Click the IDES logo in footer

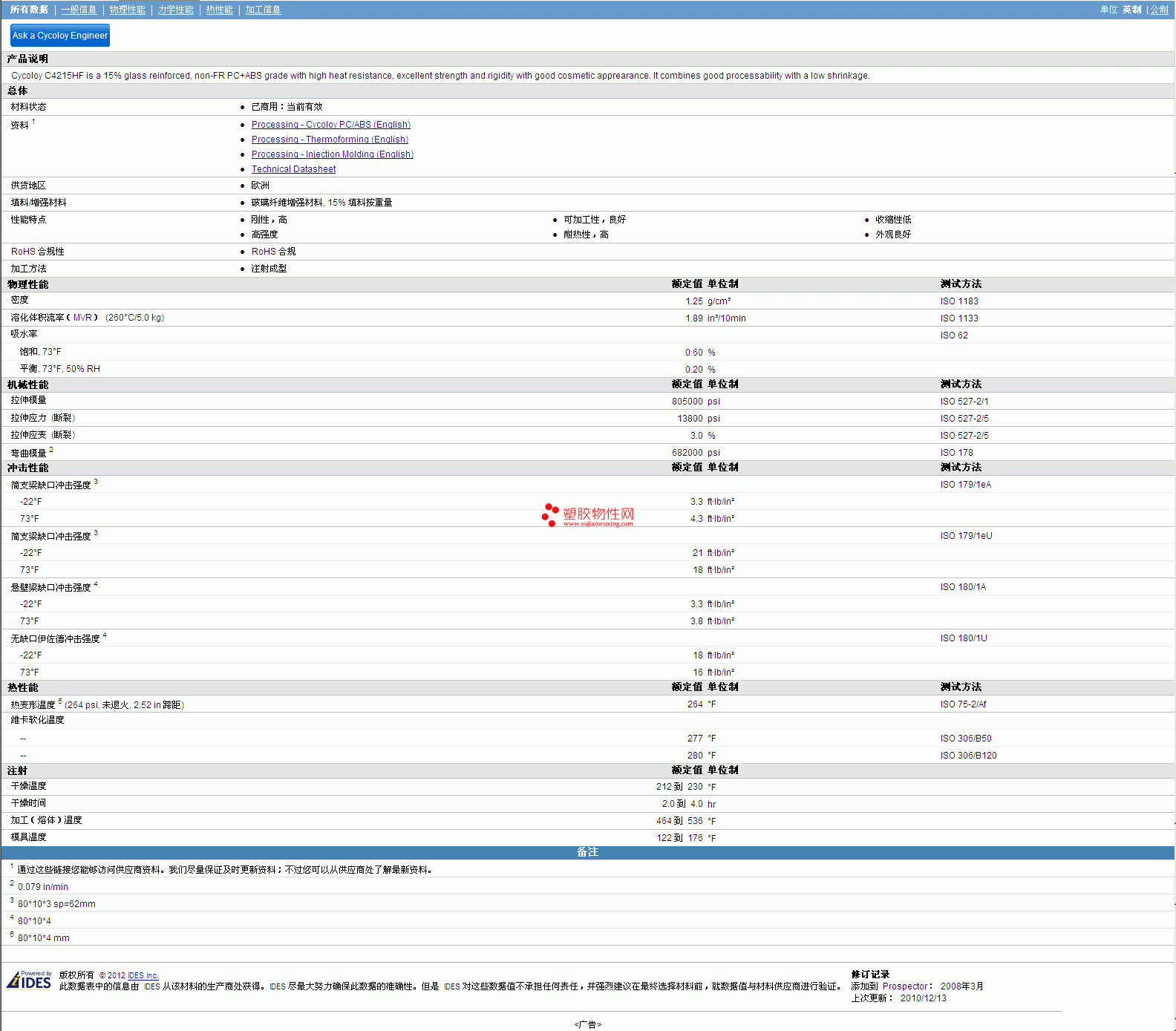[29, 981]
